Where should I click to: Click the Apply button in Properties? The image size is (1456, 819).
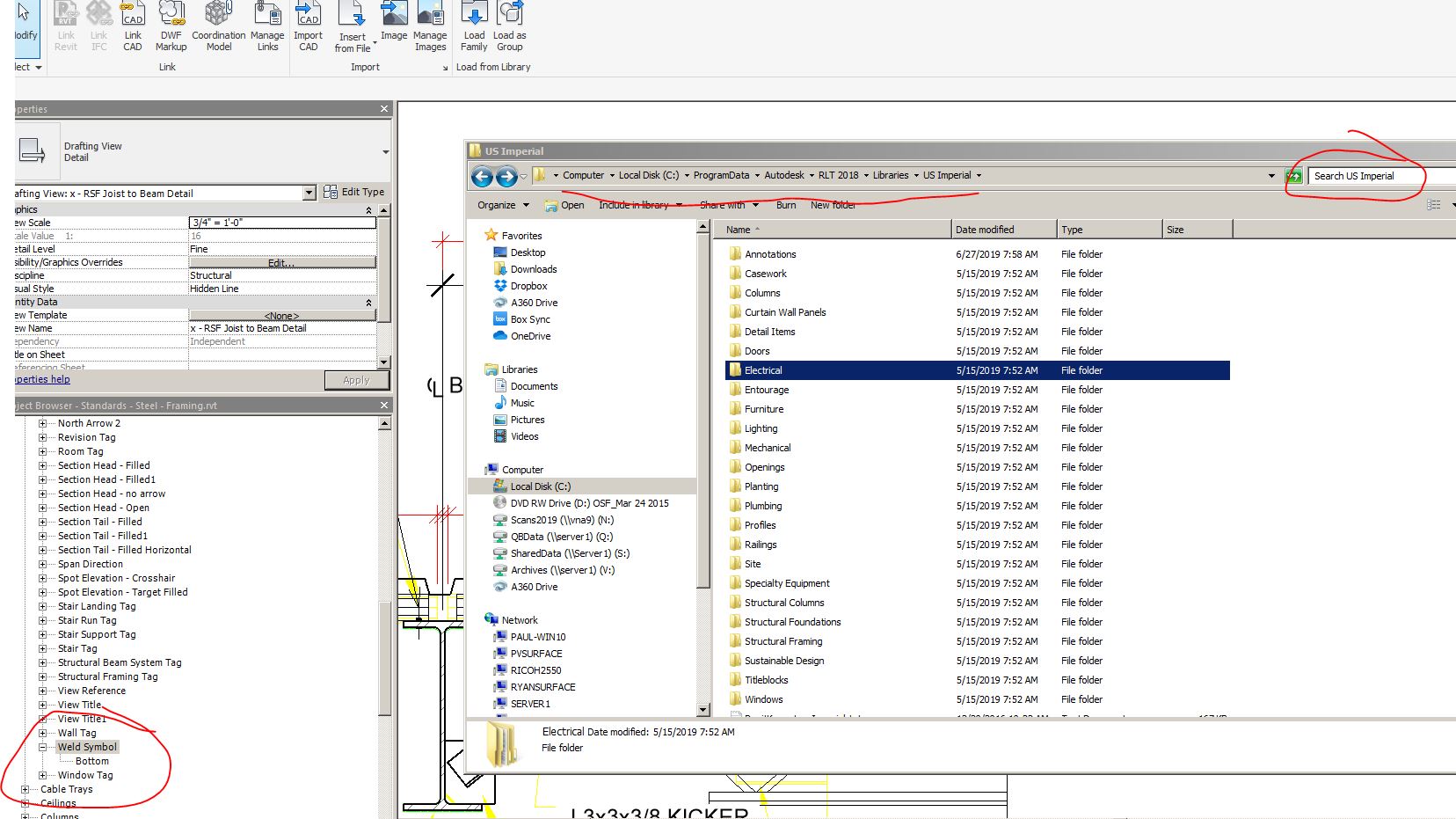(357, 379)
